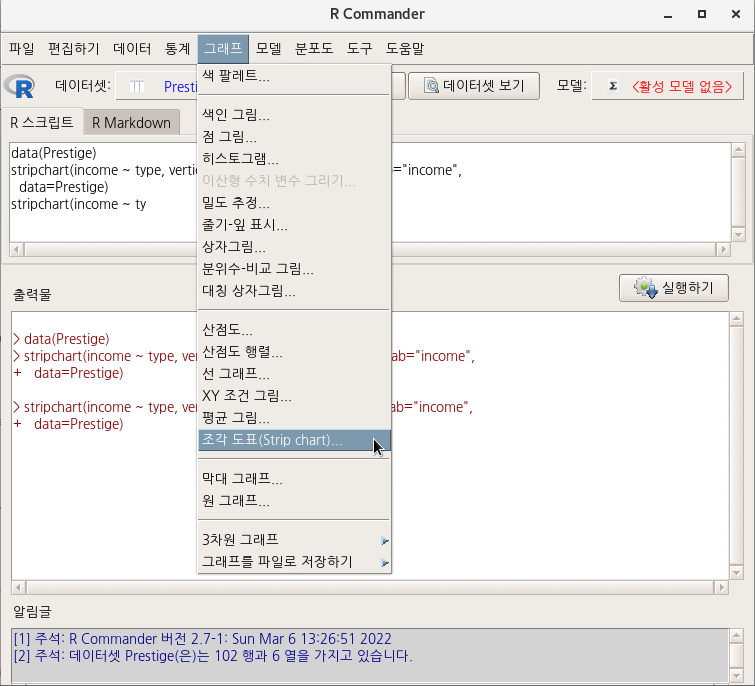Click 'data(Prestige)' line in script editor
The image size is (755, 686).
53,153
